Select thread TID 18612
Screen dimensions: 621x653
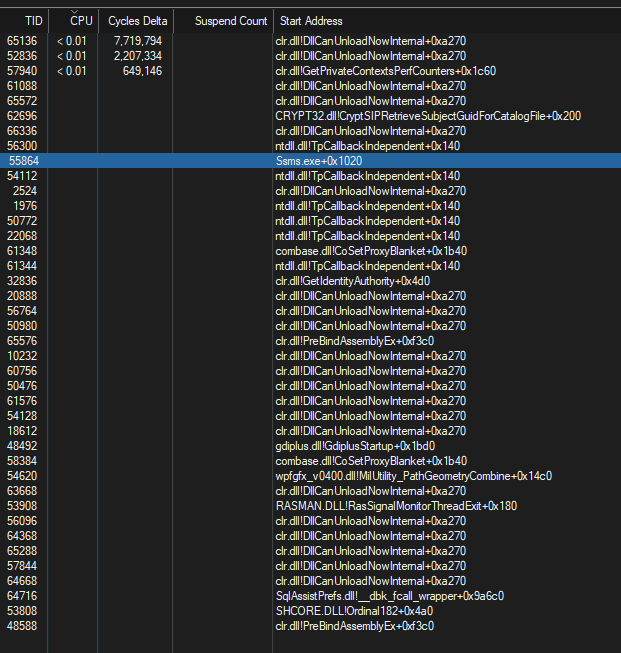310,431
